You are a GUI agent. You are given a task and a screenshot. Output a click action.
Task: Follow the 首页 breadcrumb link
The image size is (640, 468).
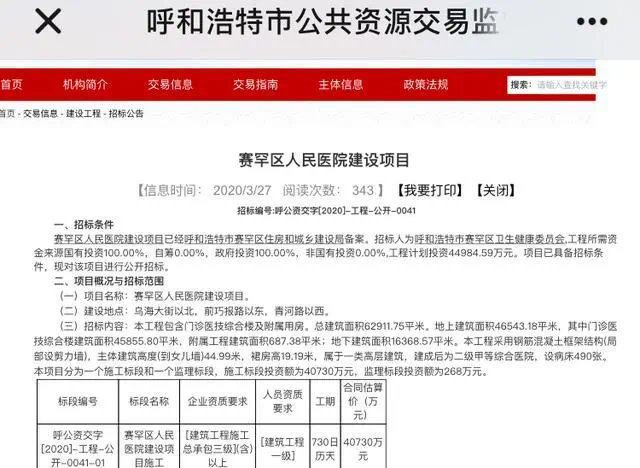pos(7,113)
